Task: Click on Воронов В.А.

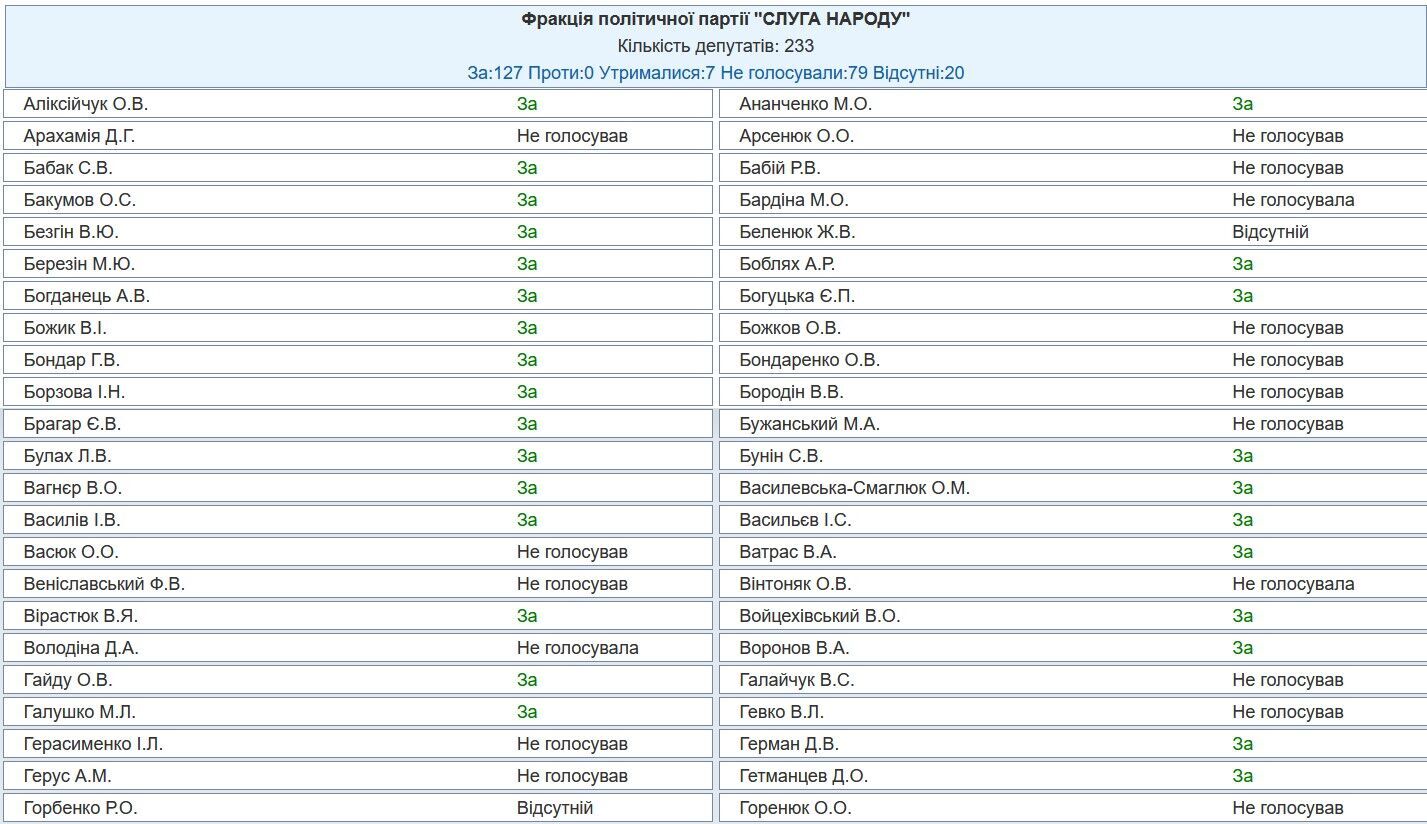Action: (795, 648)
